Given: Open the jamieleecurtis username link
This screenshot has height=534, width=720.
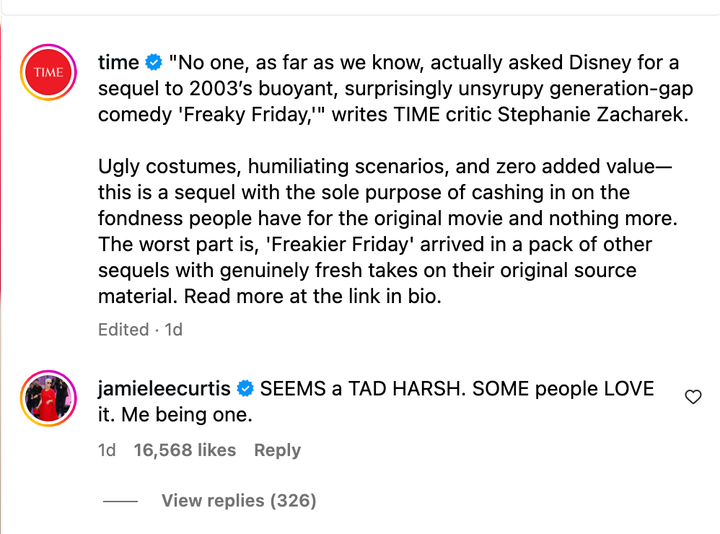Looking at the screenshot, I should coord(164,389).
